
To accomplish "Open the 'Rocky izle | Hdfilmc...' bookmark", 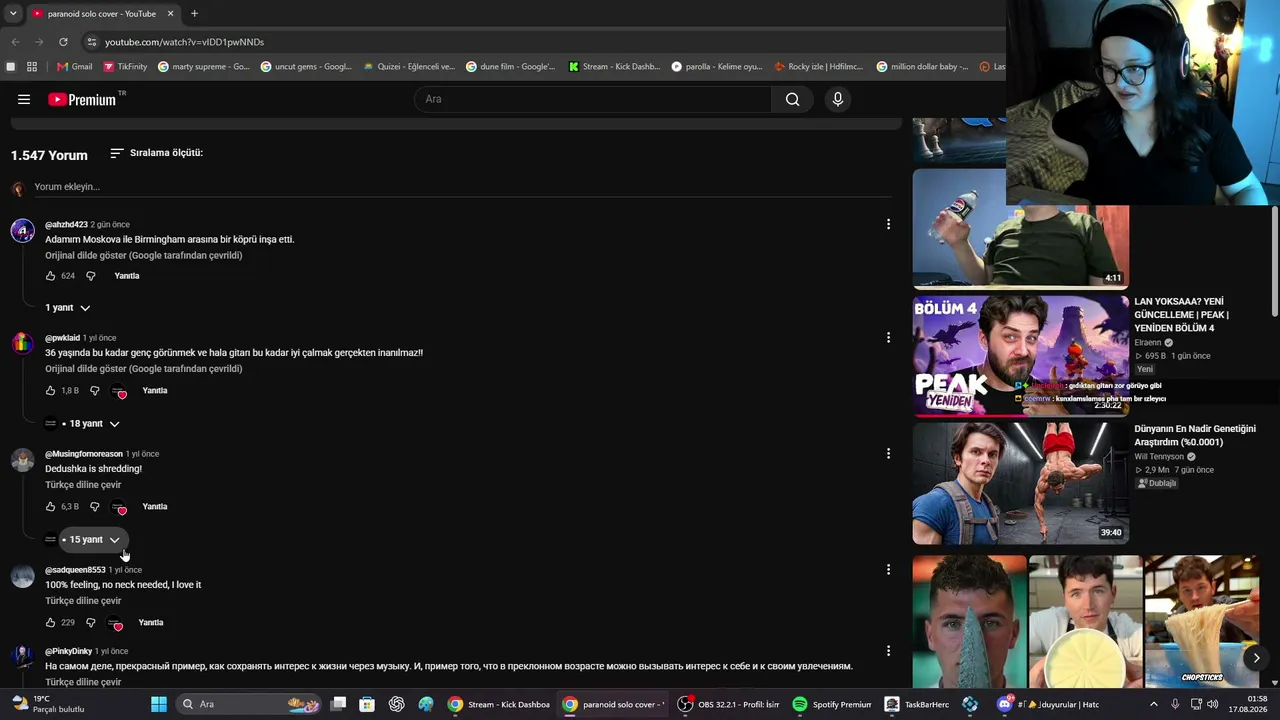I will coord(819,67).
